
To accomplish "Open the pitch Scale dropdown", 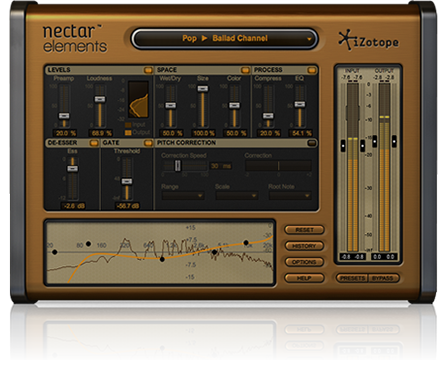I will coord(237,195).
